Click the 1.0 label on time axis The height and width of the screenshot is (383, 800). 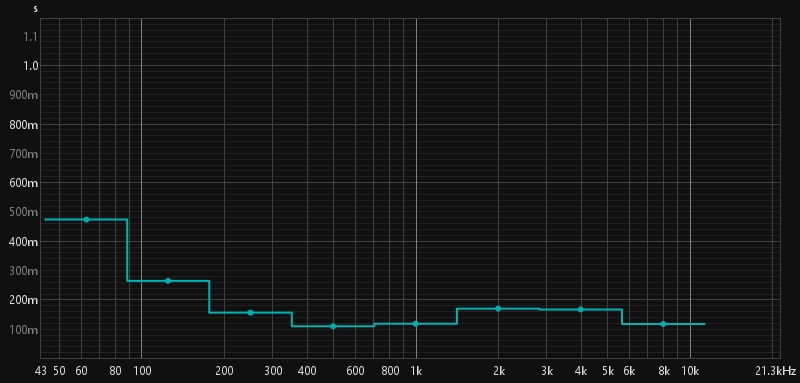[x=31, y=65]
